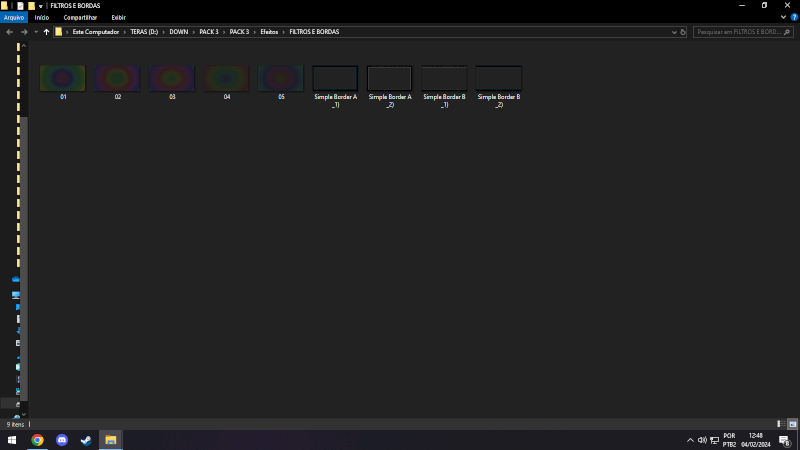Open the Compartilhar ribbon tab

tap(80, 17)
